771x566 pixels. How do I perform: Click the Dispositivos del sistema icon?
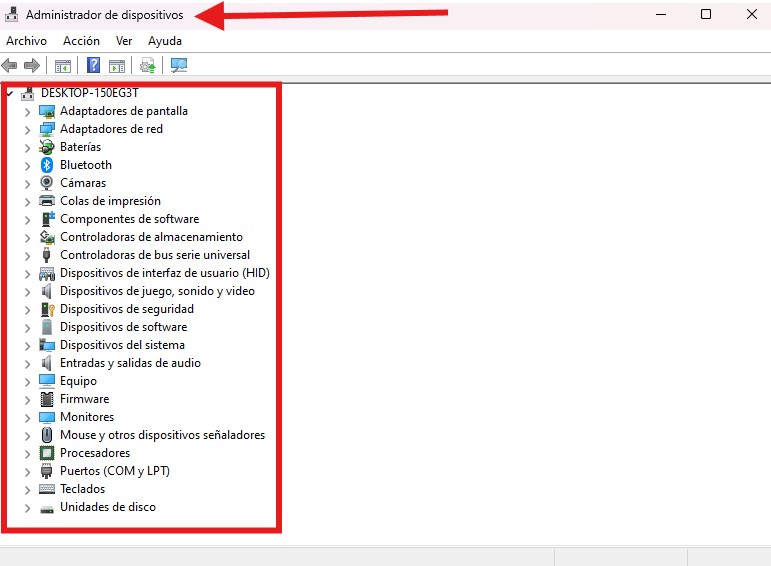click(47, 345)
